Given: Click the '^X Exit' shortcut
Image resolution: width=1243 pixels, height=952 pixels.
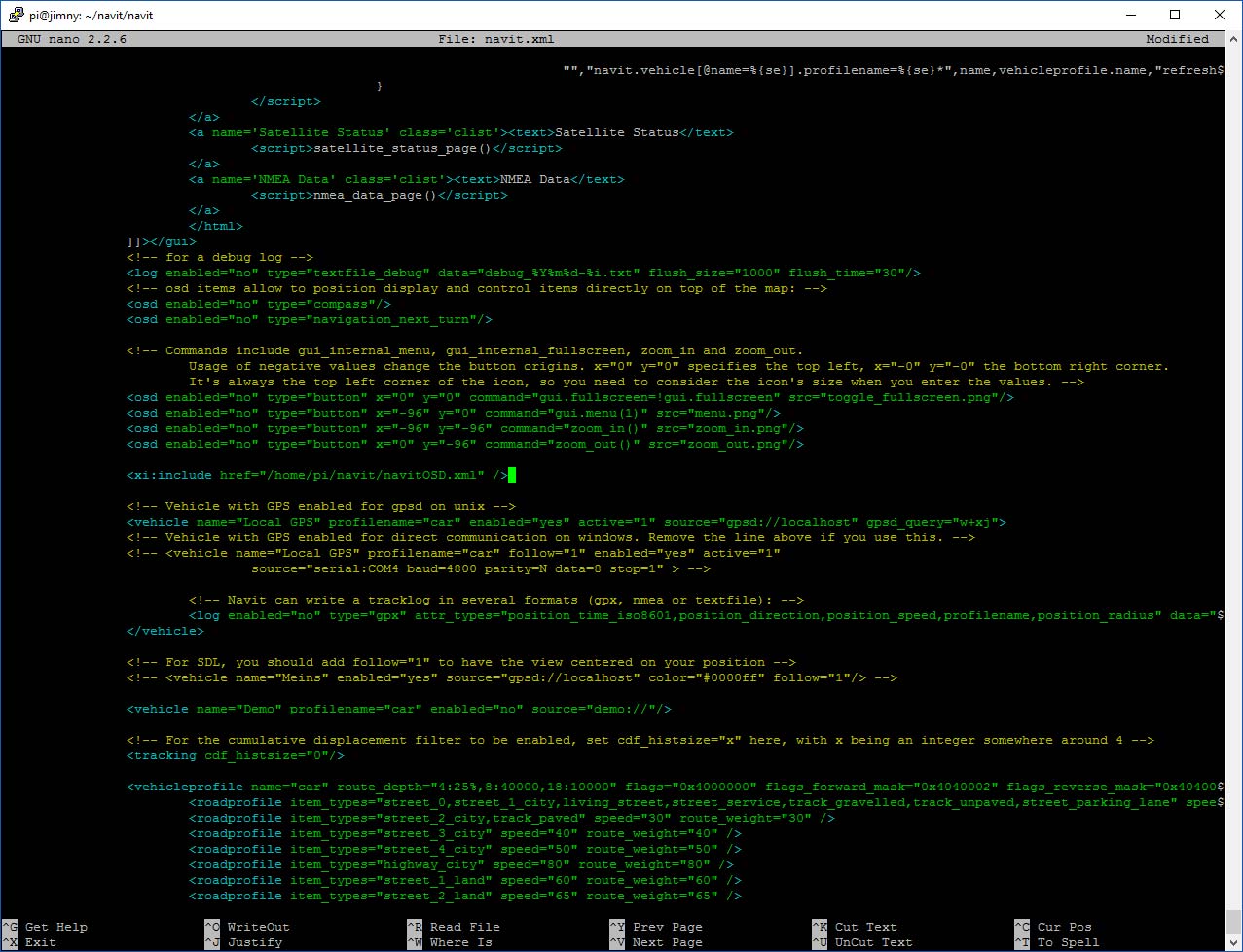Looking at the screenshot, I should (x=29, y=942).
